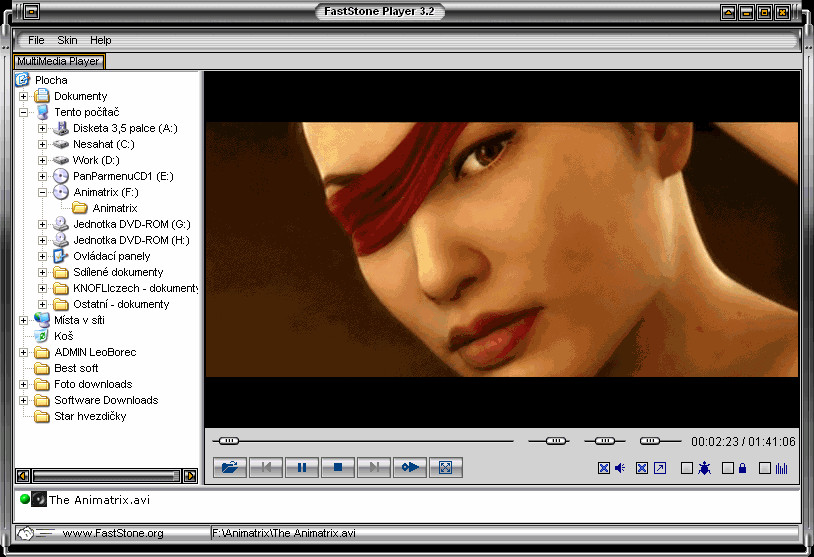
Task: Click the middle small slider handle
Action: pyautogui.click(x=604, y=441)
